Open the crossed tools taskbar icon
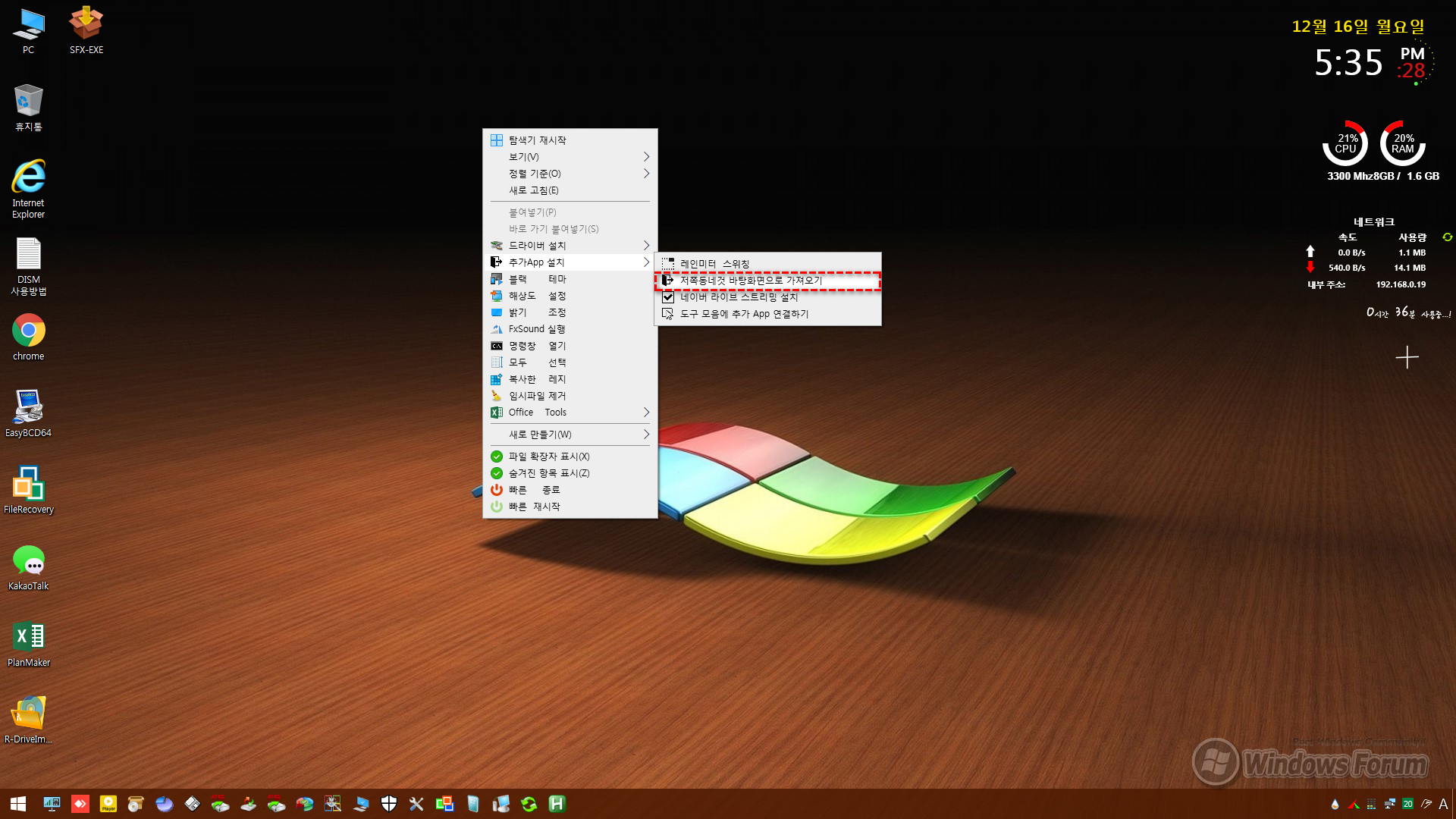Viewport: 1456px width, 819px height. (x=416, y=804)
